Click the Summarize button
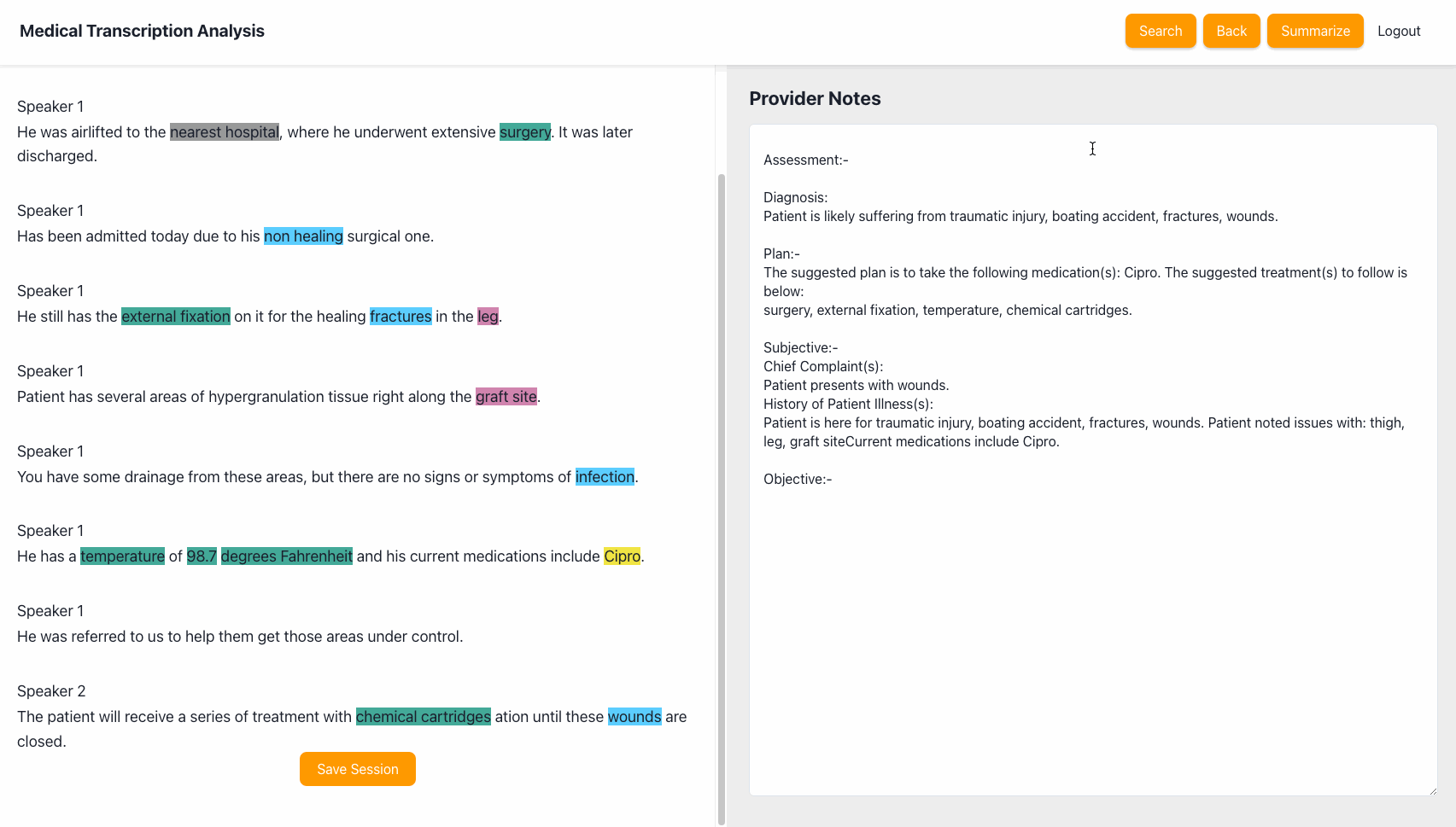The height and width of the screenshot is (827, 1456). coord(1315,31)
